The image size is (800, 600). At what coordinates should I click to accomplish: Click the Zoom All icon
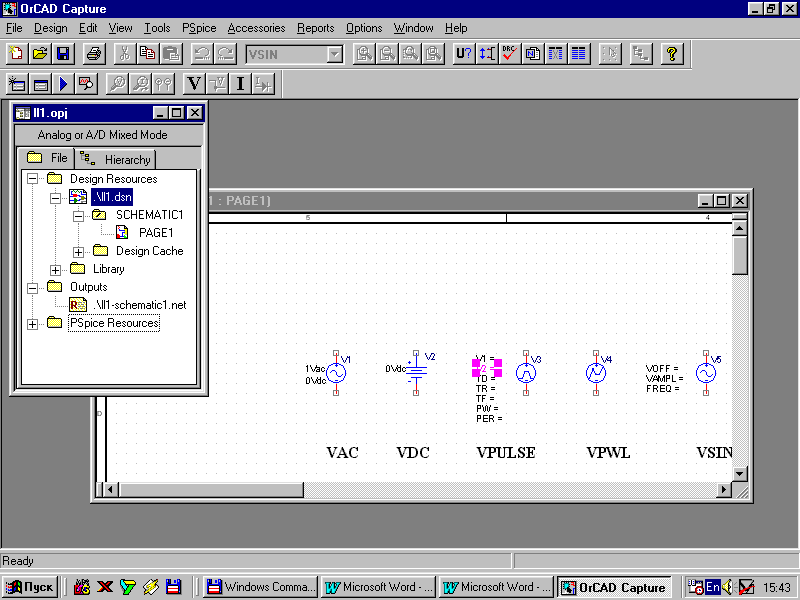[x=433, y=54]
